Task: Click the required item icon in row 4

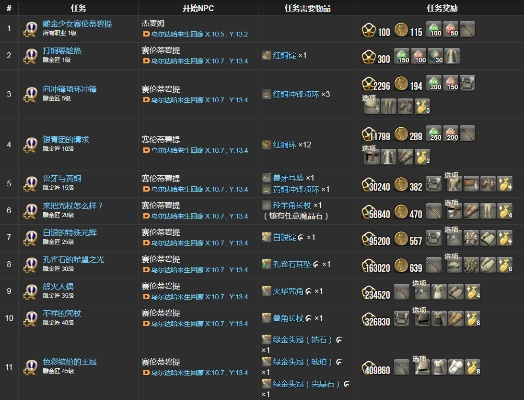Action: (x=266, y=145)
